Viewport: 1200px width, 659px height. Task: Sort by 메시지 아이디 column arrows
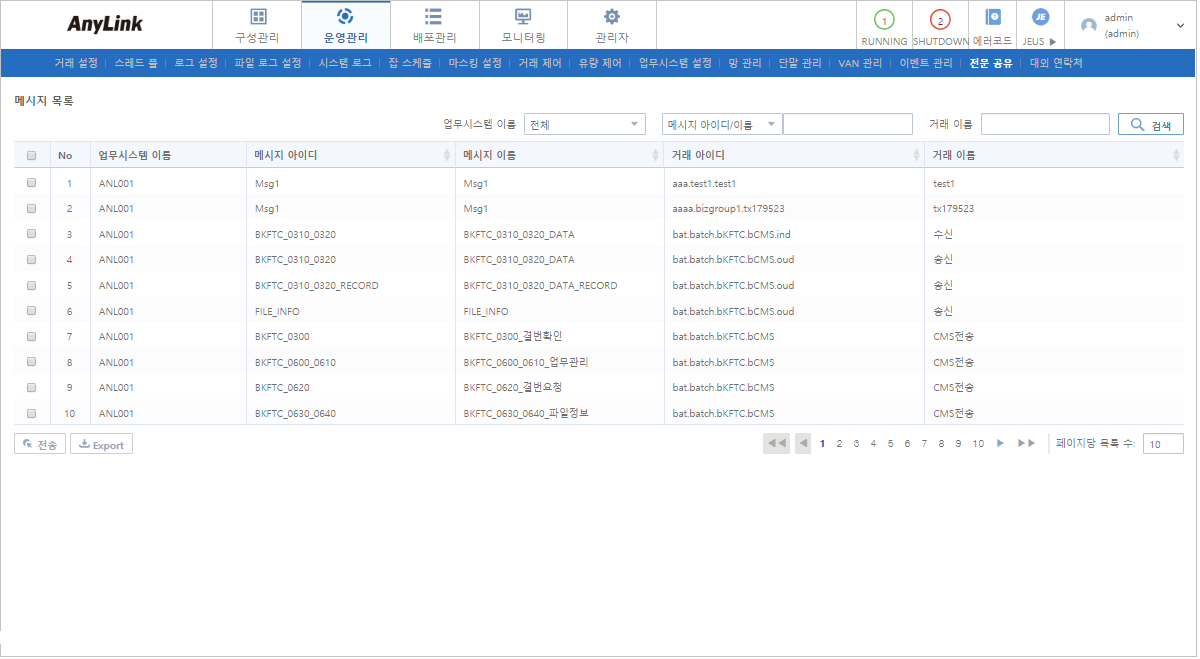tap(447, 156)
